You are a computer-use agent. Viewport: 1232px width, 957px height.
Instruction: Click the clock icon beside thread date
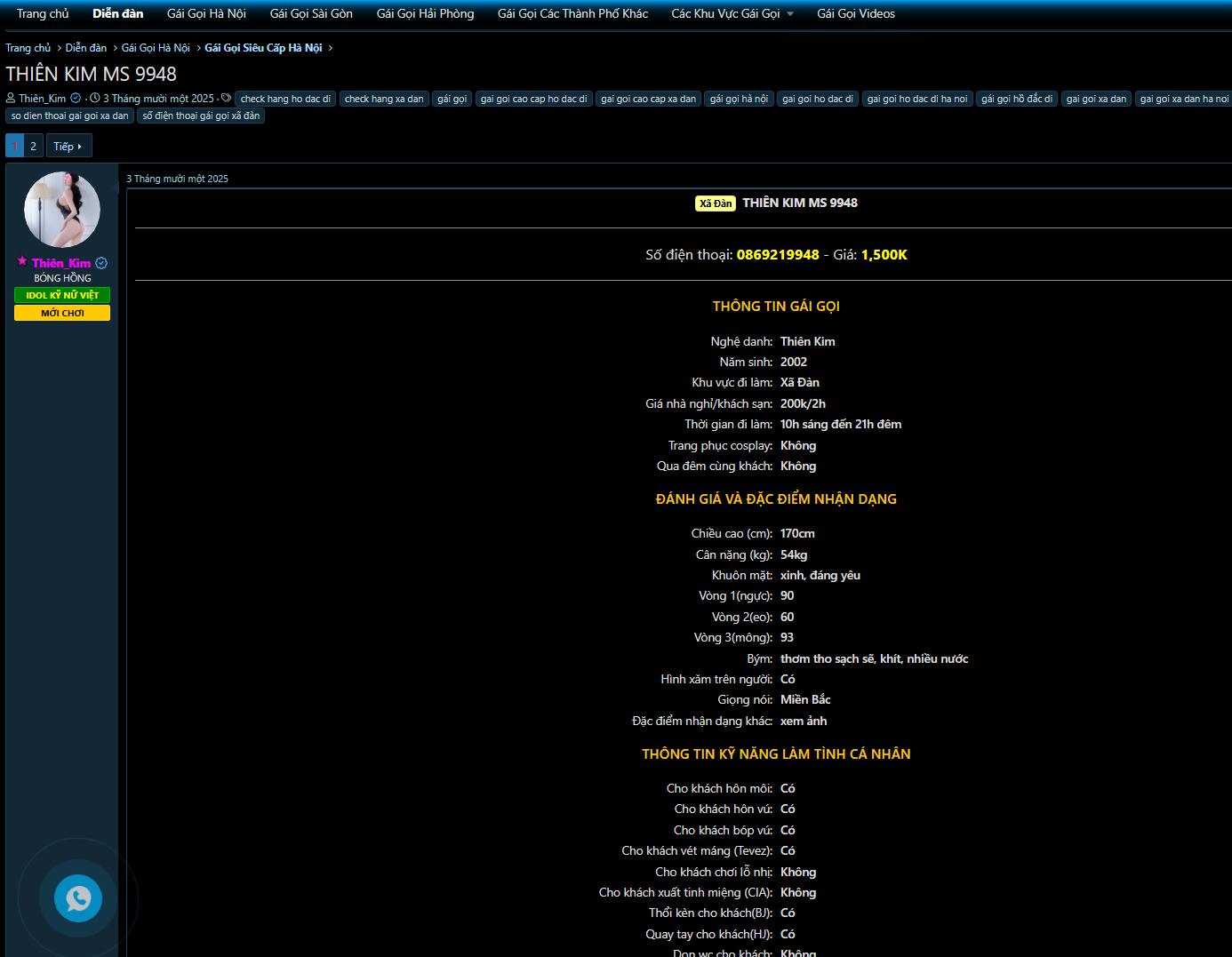pos(95,99)
